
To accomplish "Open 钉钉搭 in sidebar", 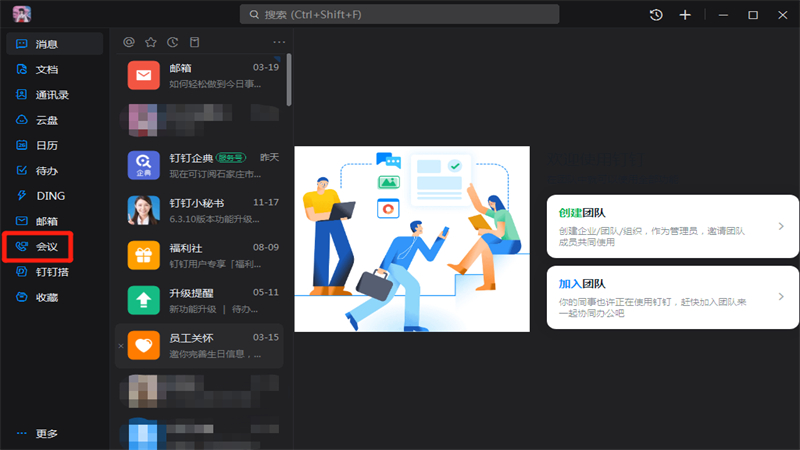I will tap(54, 272).
